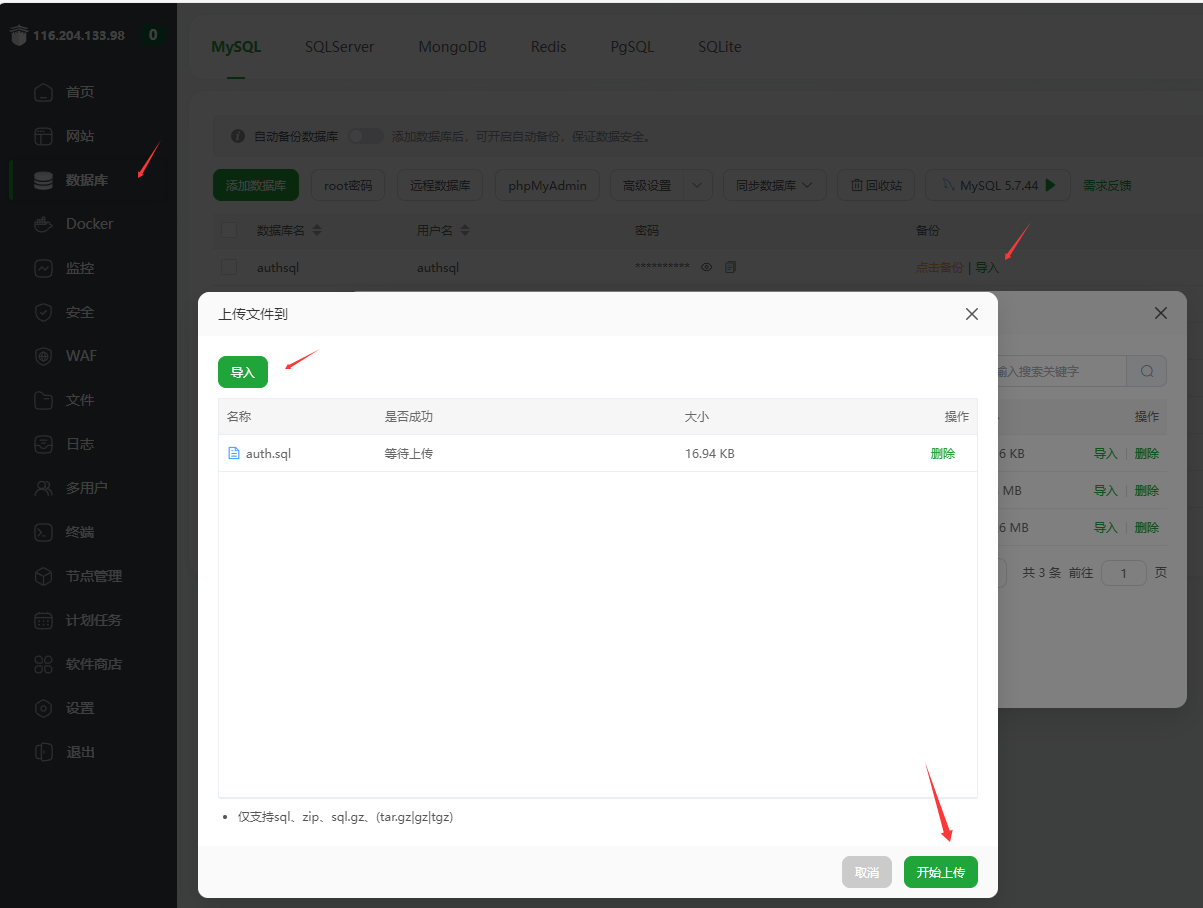The width and height of the screenshot is (1203, 908).
Task: Click the start upload (开始上传) button
Action: click(x=940, y=872)
